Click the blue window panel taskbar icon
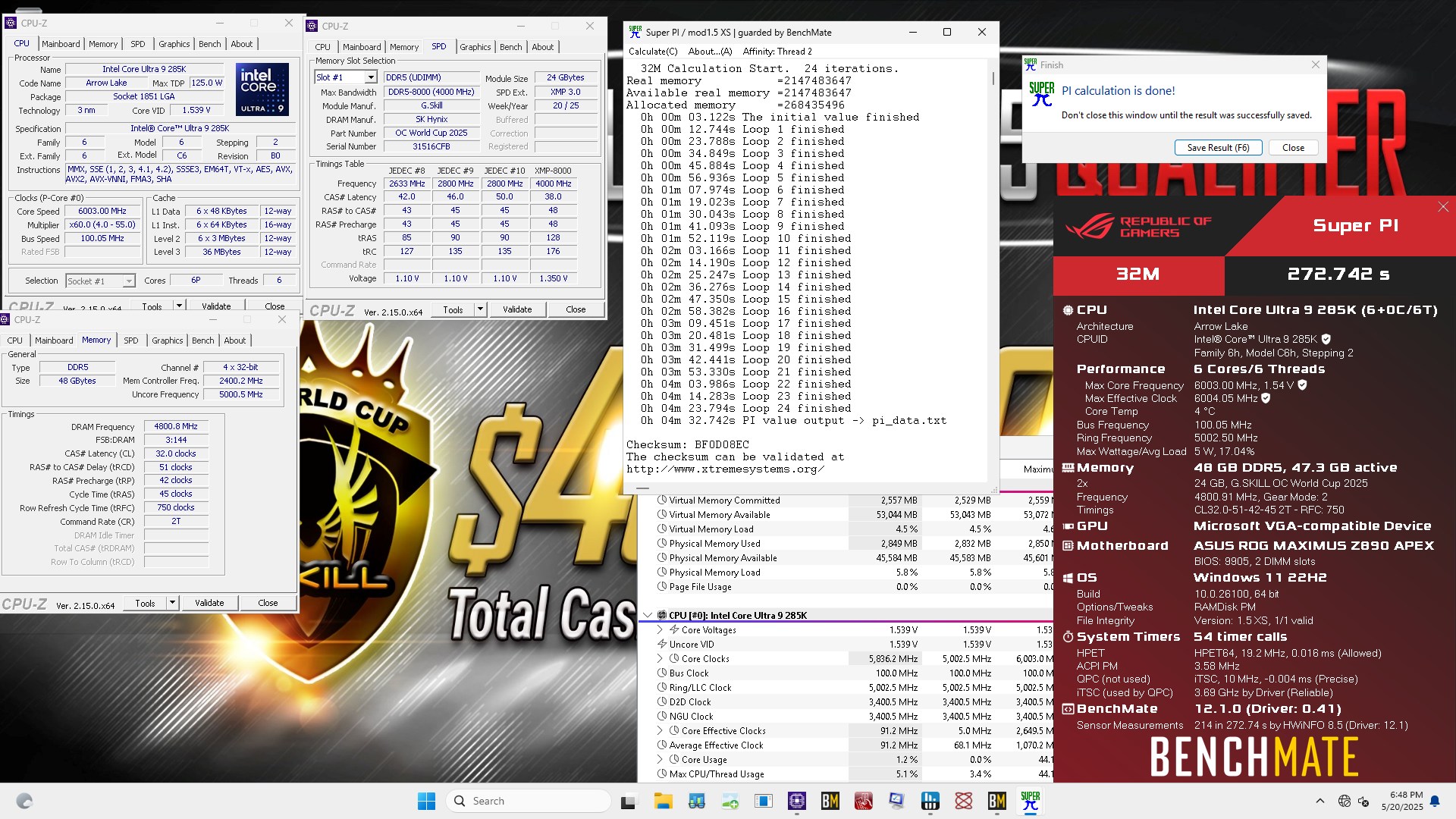1456x819 pixels. pos(764,801)
